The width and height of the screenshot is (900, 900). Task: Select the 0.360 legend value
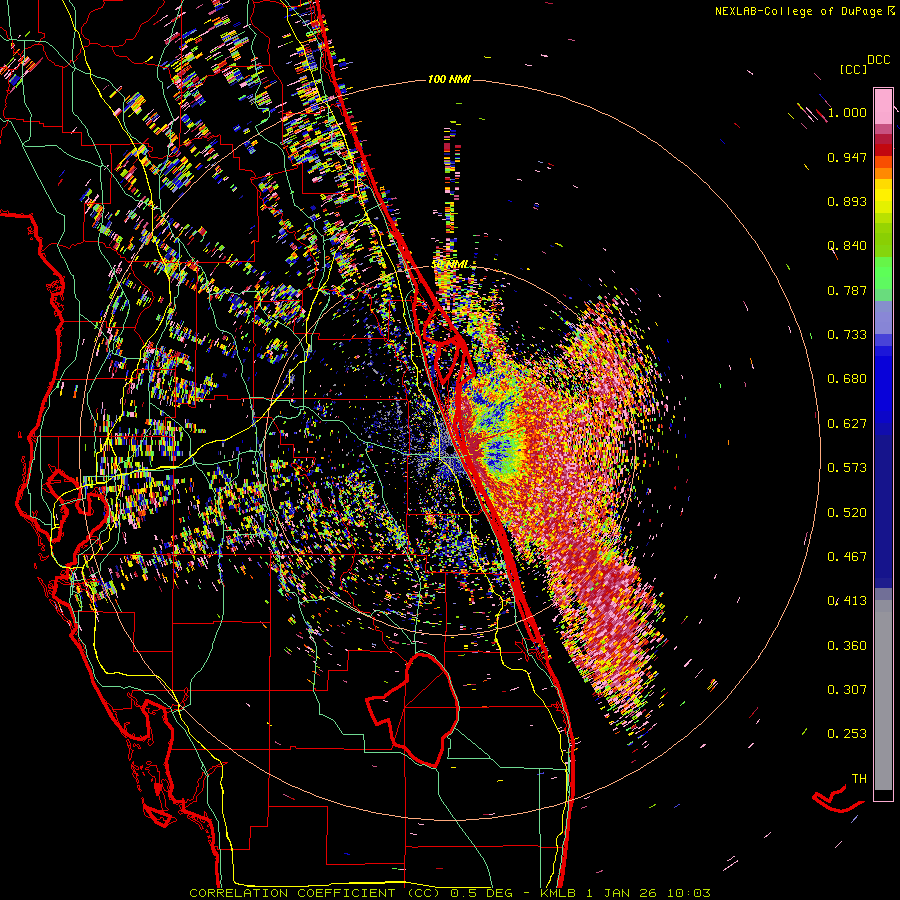coord(847,646)
